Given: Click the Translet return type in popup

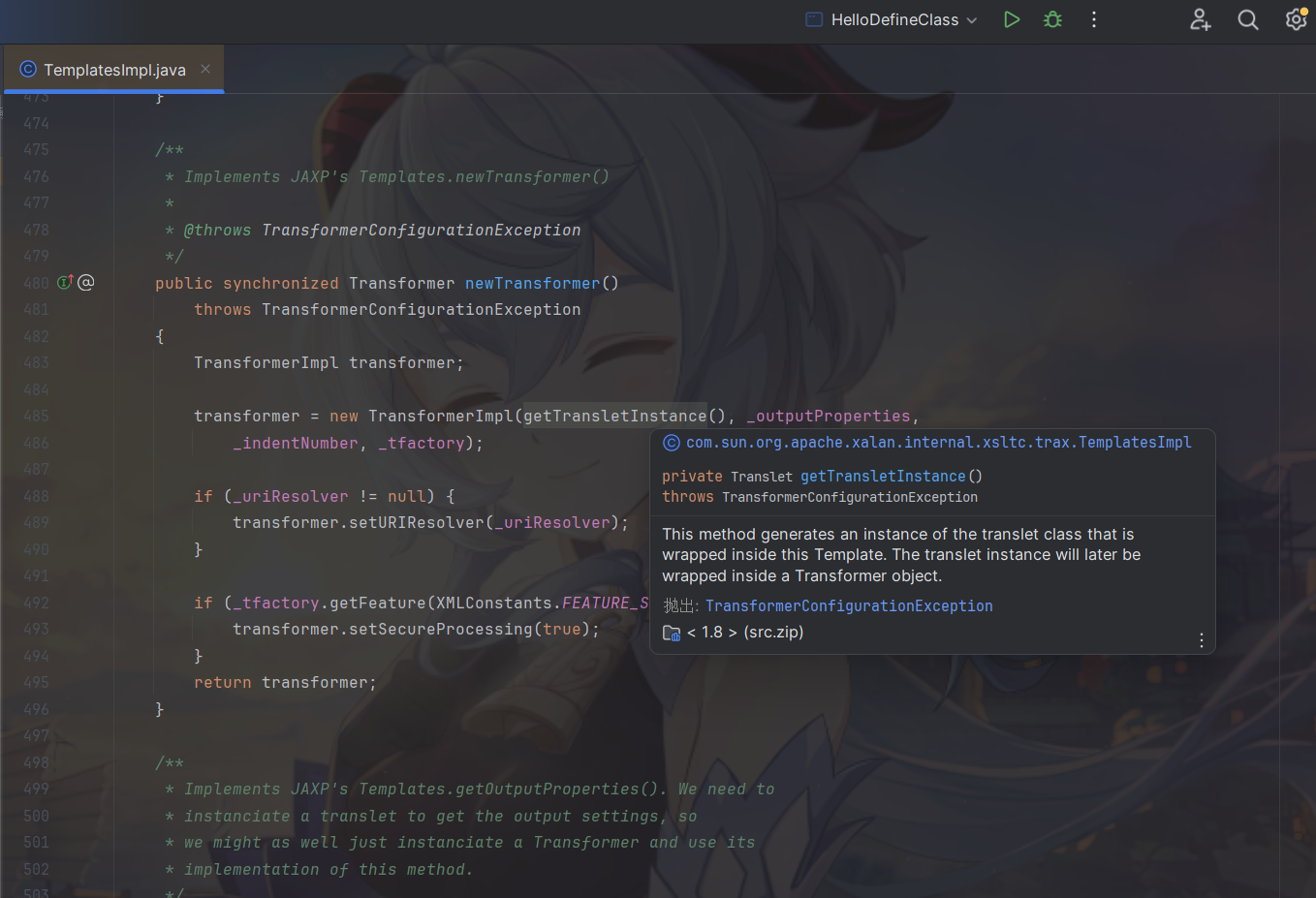Looking at the screenshot, I should (762, 477).
